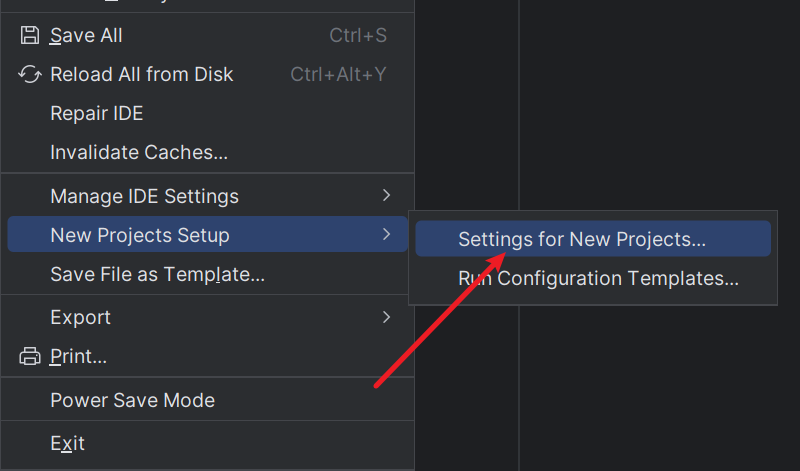Expand the Export submenu arrow
This screenshot has width=800, height=471.
pos(386,317)
